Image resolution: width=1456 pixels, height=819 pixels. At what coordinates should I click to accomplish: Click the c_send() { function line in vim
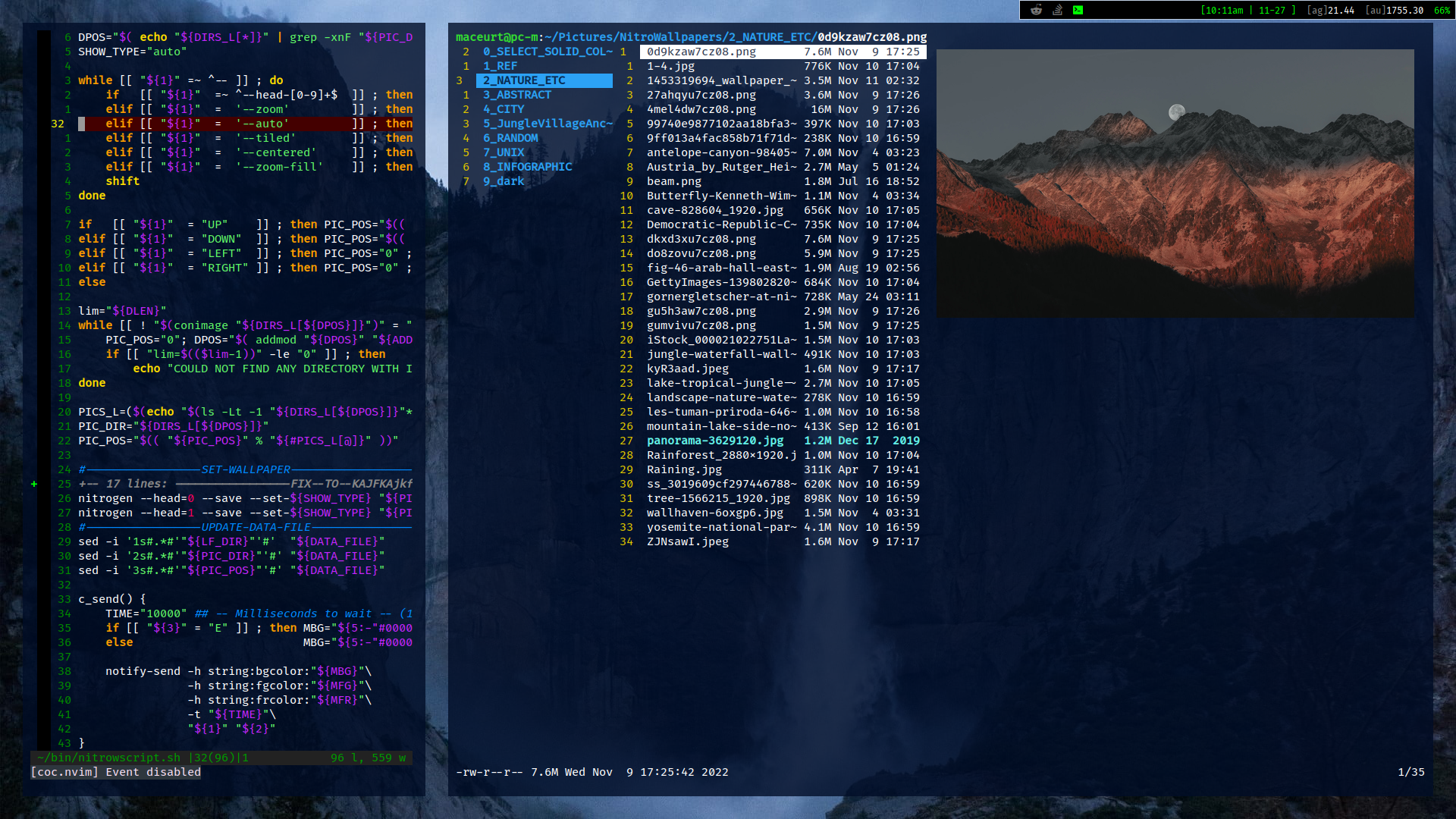point(112,599)
